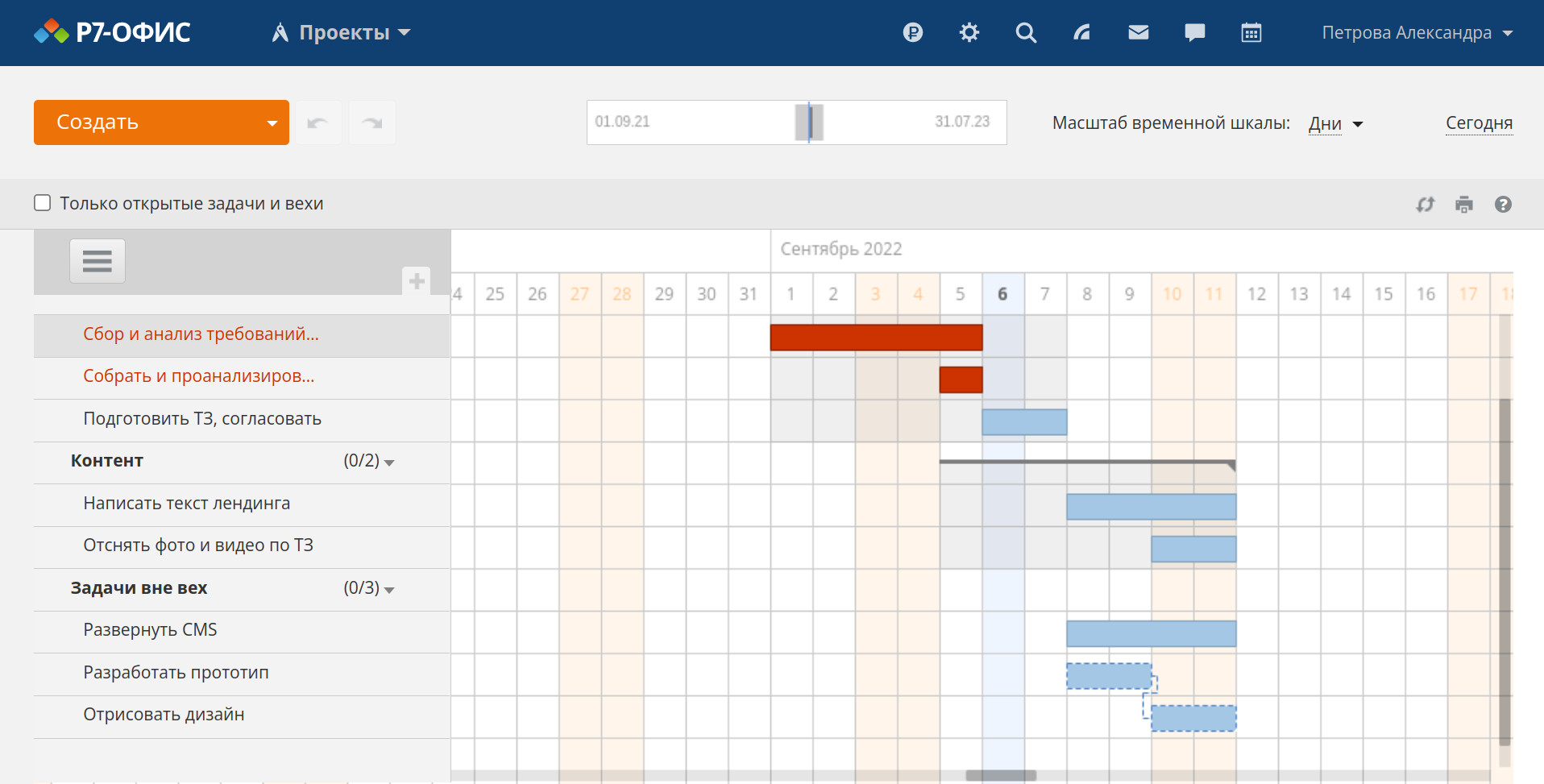Click the undo arrow button

(x=318, y=122)
